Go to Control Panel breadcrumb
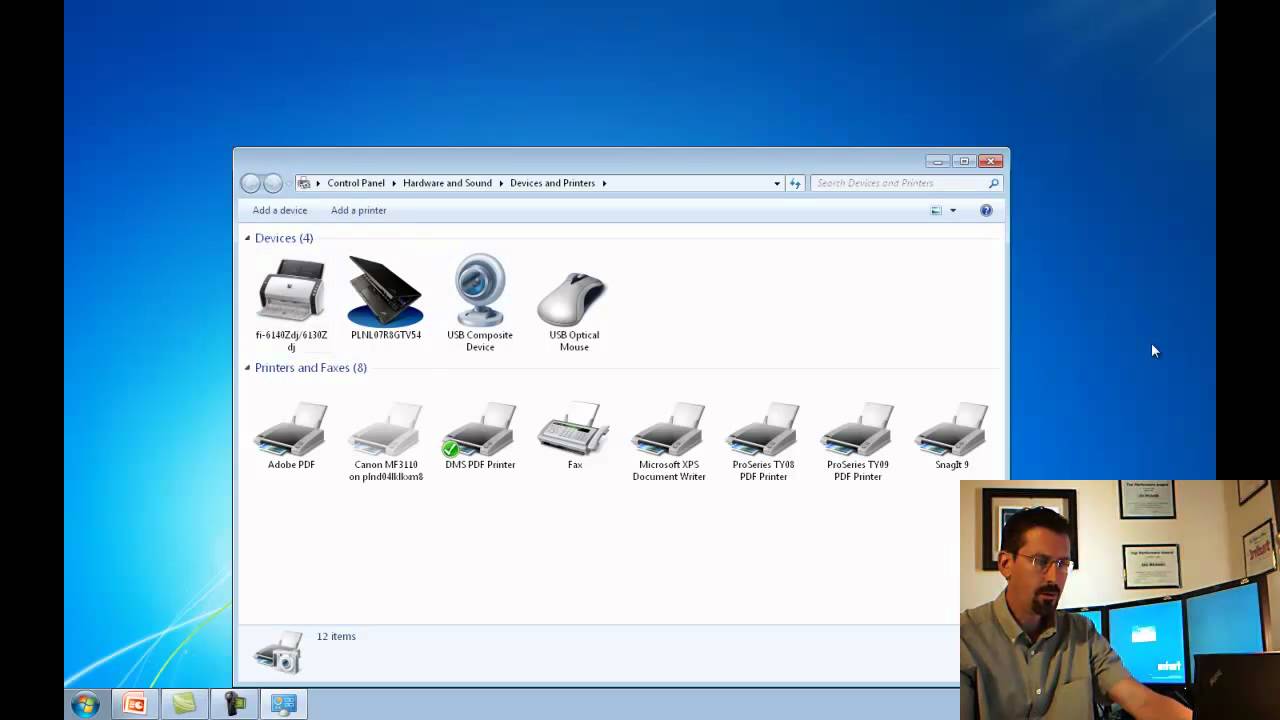The width and height of the screenshot is (1280, 720). point(356,183)
